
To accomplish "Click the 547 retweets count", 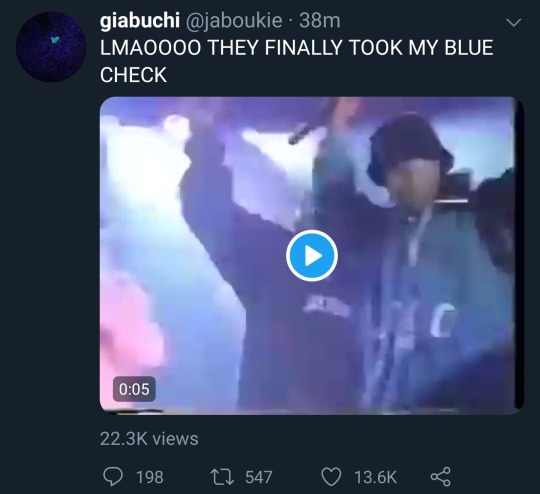I will (259, 477).
